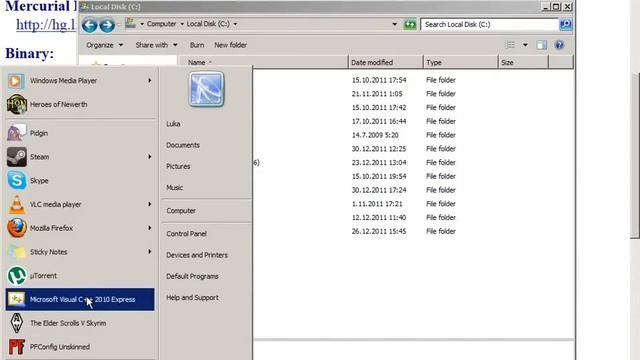Open the Organize dropdown menu
This screenshot has width=640, height=360.
(104, 45)
